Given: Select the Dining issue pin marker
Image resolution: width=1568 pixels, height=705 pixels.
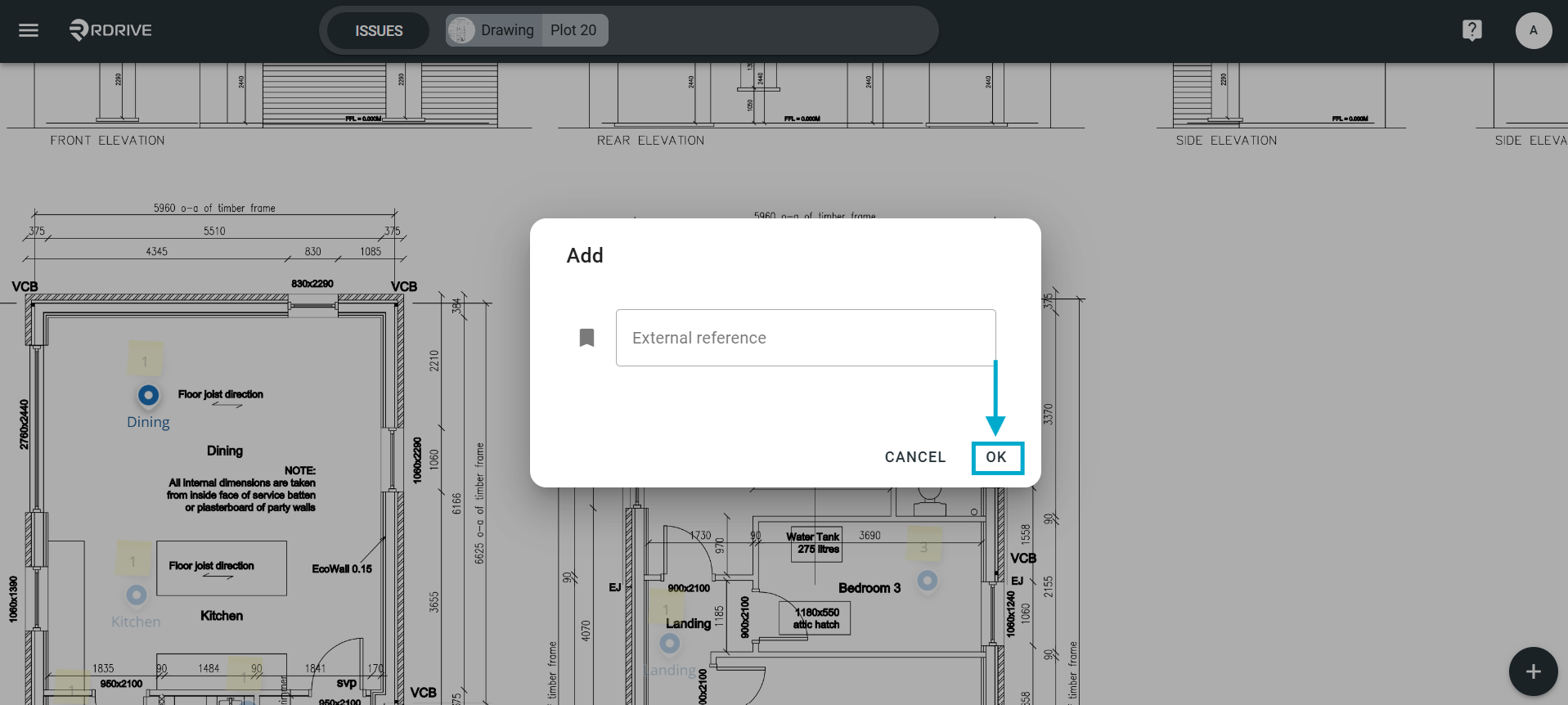Looking at the screenshot, I should point(148,396).
